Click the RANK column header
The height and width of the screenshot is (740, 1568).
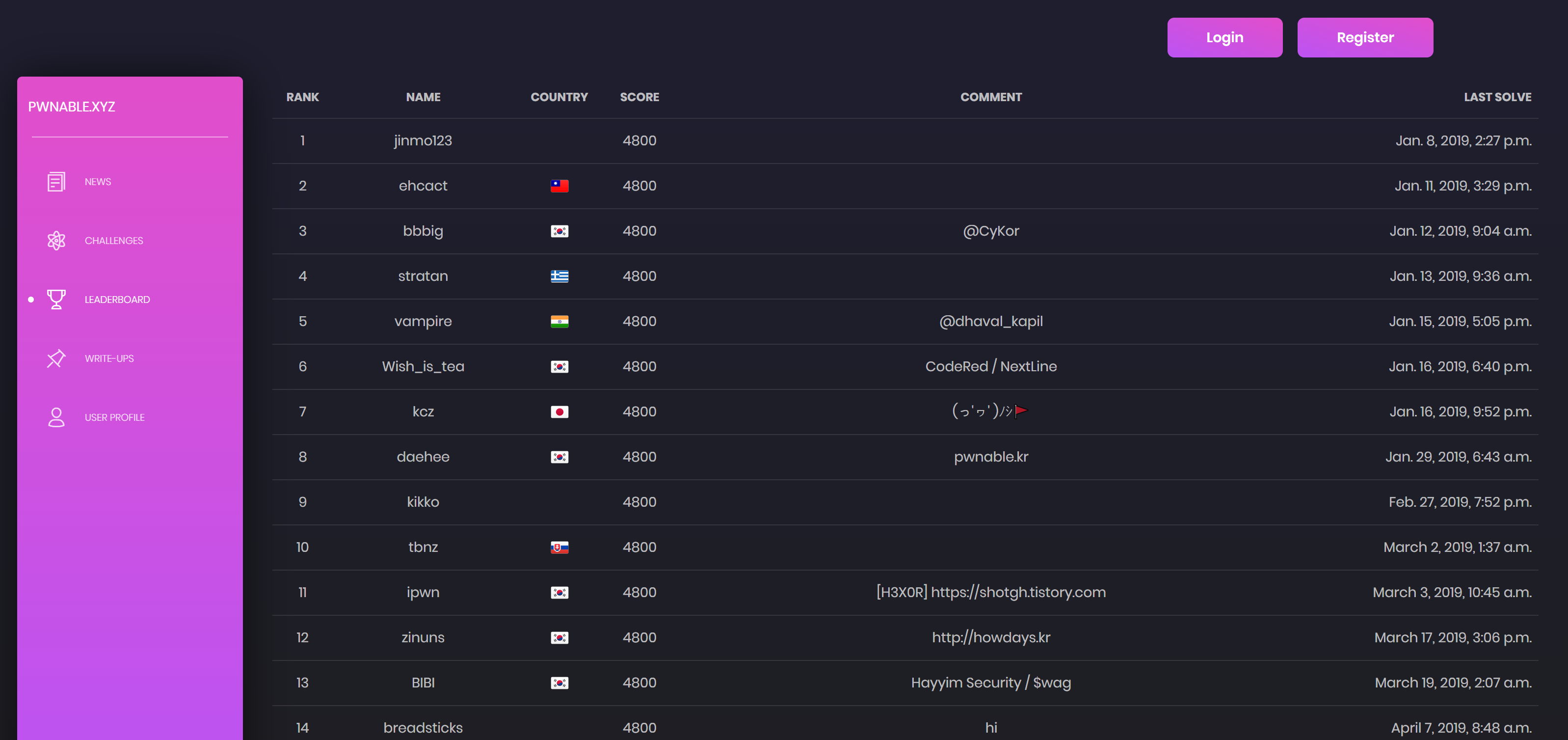(302, 97)
